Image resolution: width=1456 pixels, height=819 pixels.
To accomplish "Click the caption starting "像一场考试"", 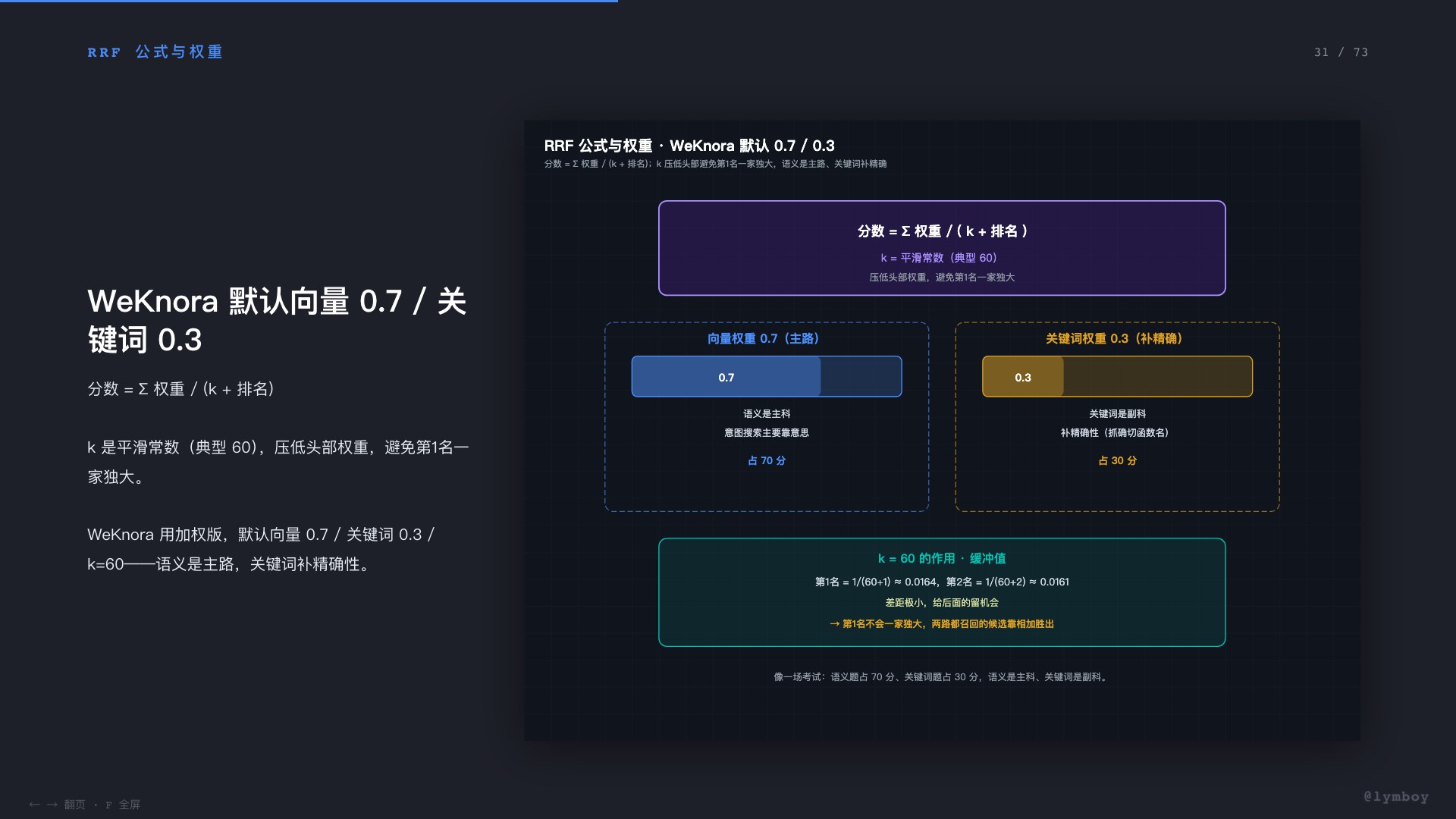I will (942, 677).
